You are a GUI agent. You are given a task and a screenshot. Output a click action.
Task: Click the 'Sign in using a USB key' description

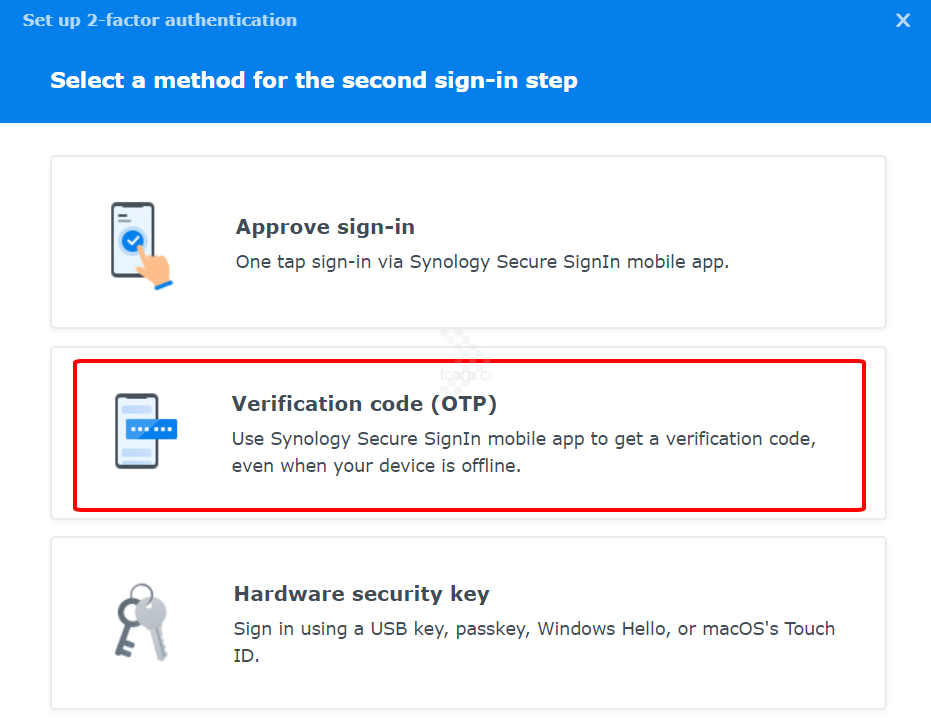coord(534,629)
